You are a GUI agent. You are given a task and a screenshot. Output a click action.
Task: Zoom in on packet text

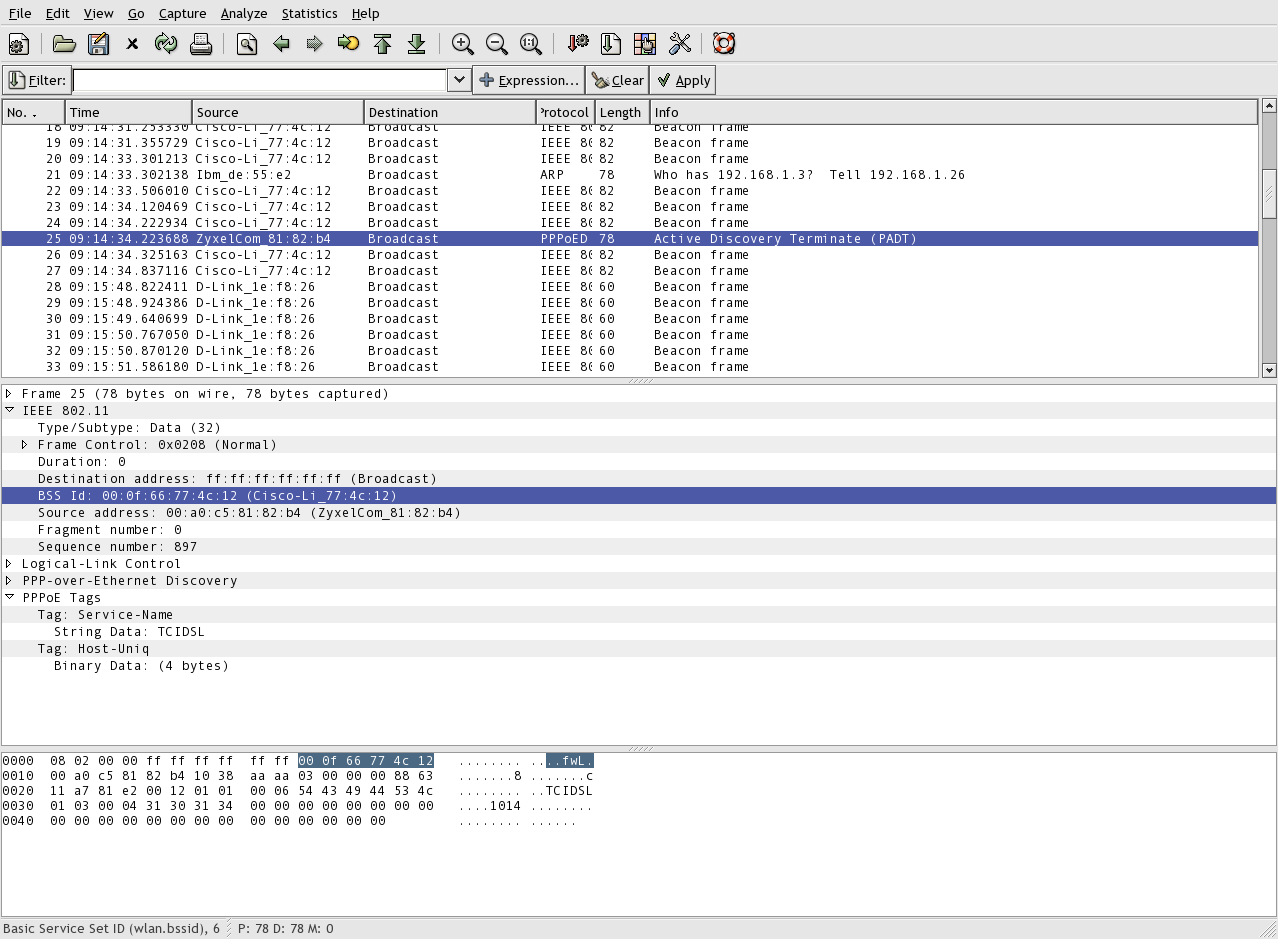tap(462, 44)
